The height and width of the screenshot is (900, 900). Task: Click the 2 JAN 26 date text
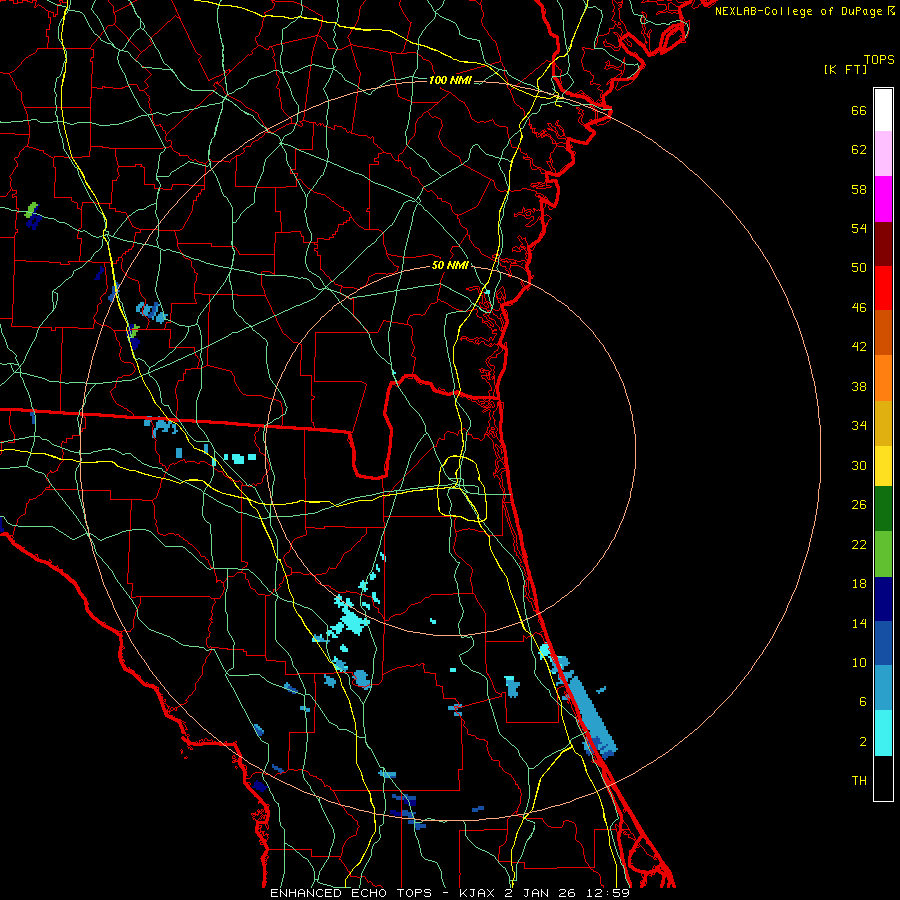[x=542, y=893]
